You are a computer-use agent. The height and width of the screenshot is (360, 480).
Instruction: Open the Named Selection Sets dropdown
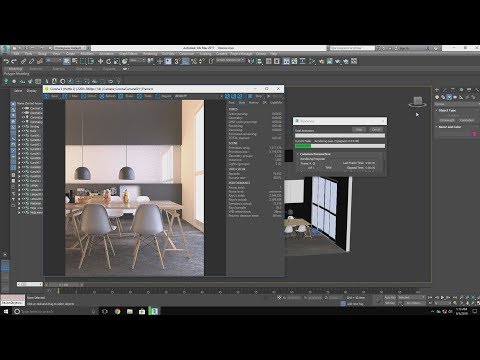pos(230,61)
